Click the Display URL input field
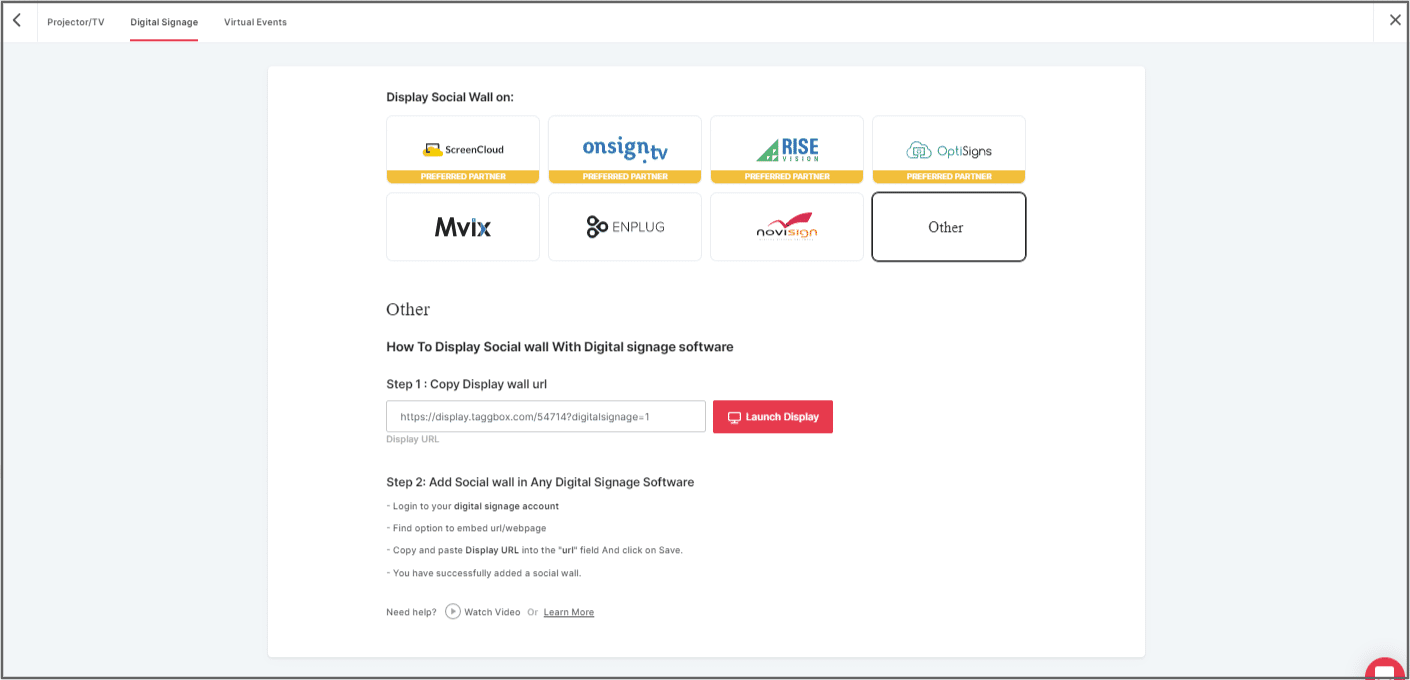The image size is (1410, 680). (546, 417)
